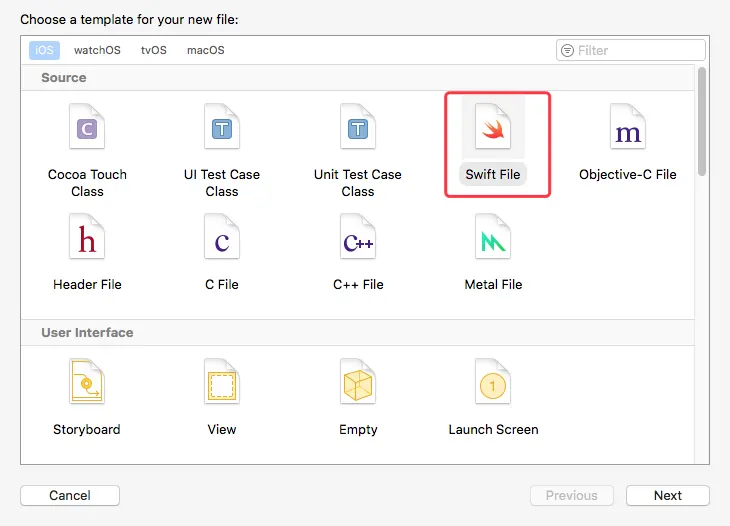Viewport: 730px width, 526px height.
Task: Click the Next button
Action: pyautogui.click(x=667, y=495)
